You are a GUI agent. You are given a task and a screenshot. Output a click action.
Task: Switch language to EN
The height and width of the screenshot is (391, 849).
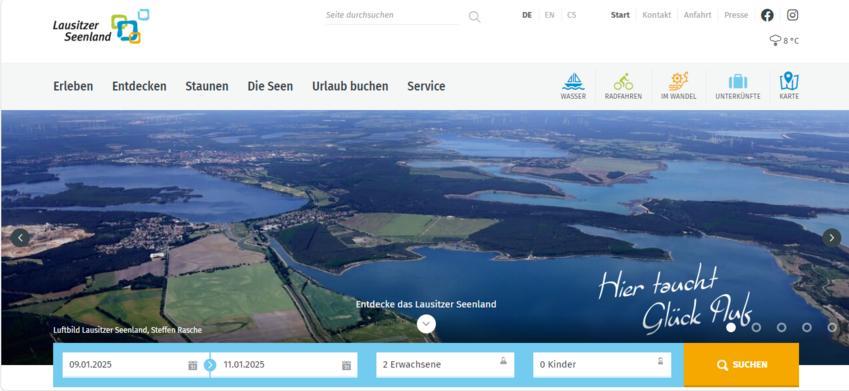pyautogui.click(x=550, y=15)
